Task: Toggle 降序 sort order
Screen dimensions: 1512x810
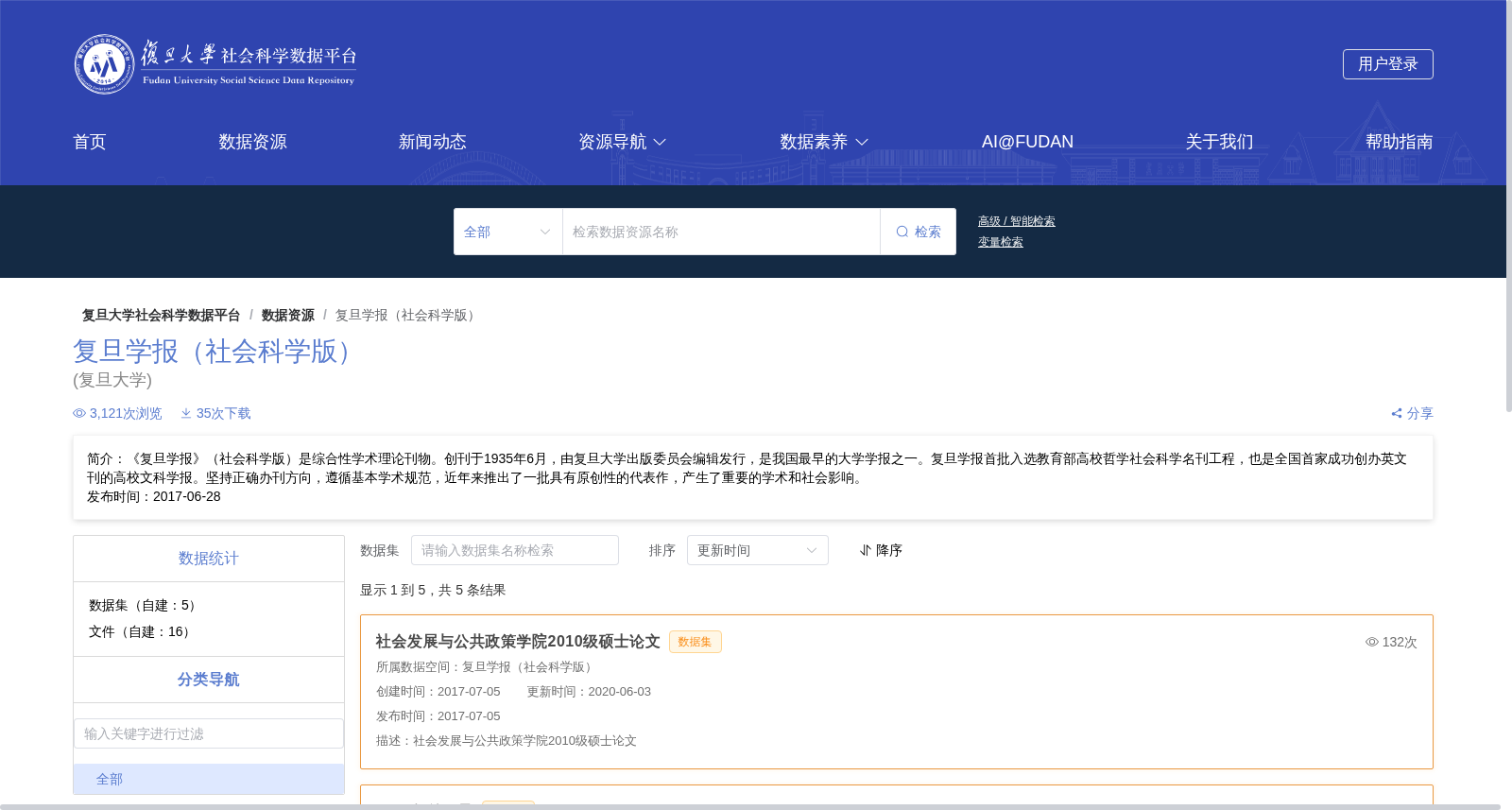Action: tap(881, 550)
